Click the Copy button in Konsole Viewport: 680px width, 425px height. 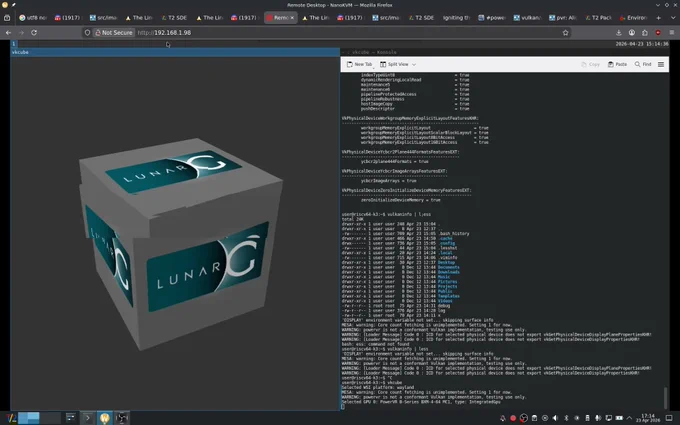coord(590,64)
